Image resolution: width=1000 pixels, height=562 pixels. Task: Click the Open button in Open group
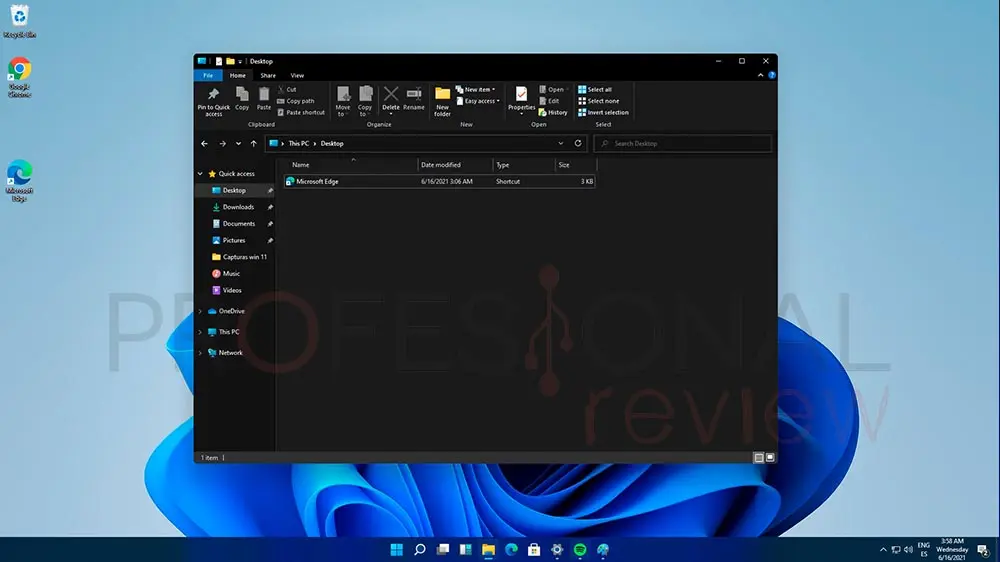click(x=552, y=89)
